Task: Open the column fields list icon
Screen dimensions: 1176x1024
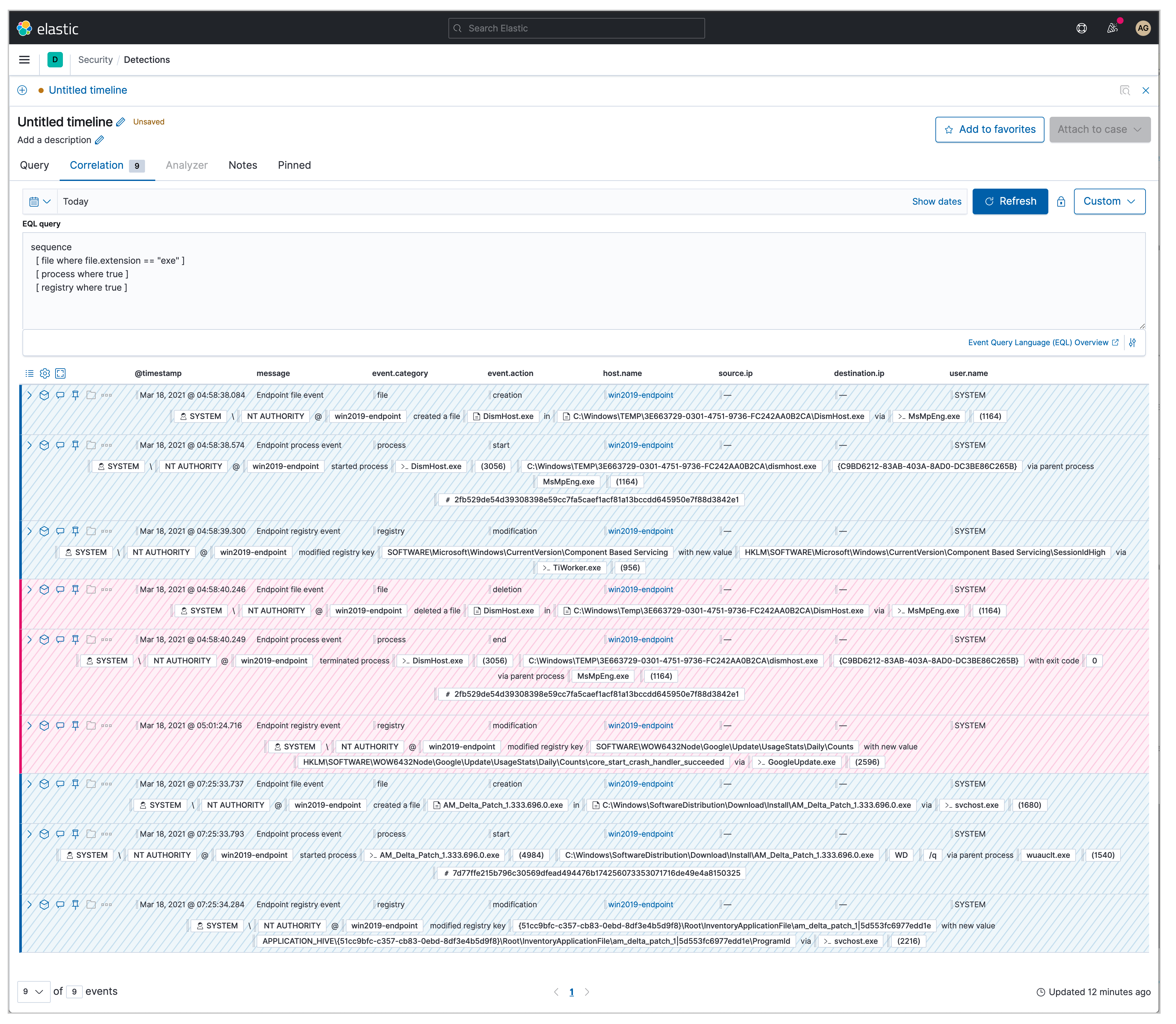Action: click(30, 373)
